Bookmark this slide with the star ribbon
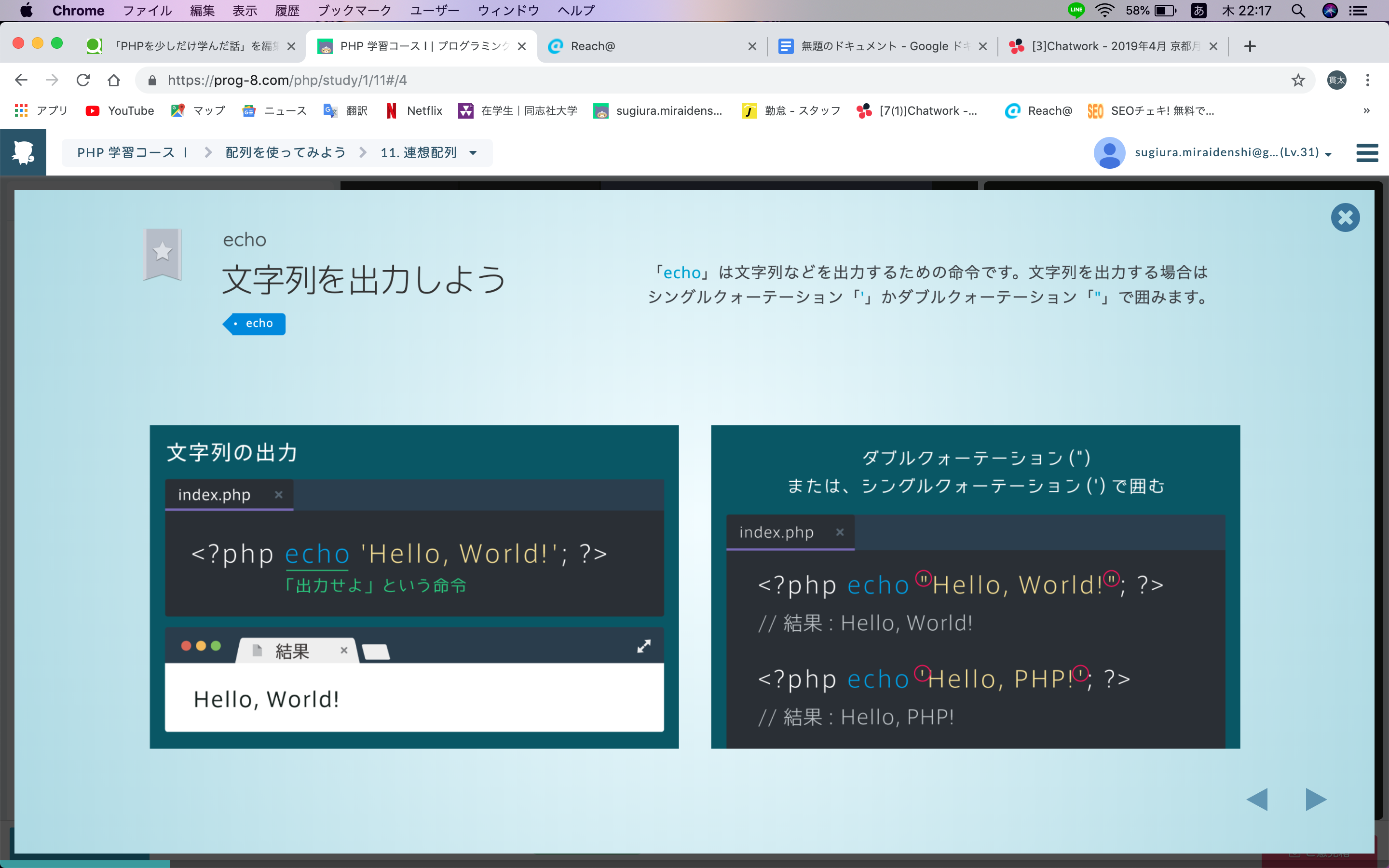Viewport: 1389px width, 868px height. [x=163, y=254]
